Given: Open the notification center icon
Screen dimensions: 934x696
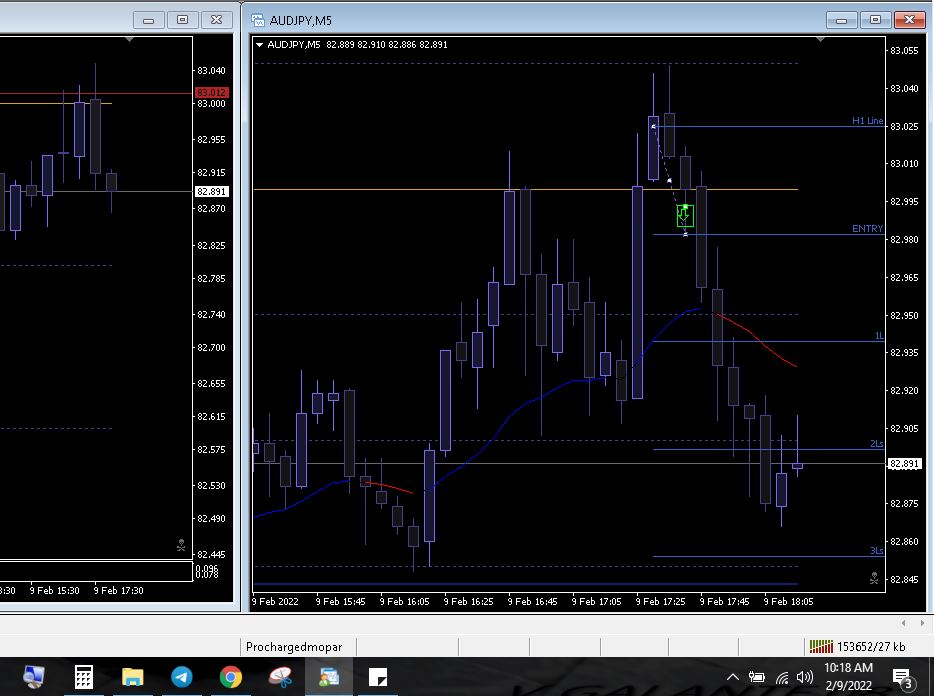Looking at the screenshot, I should (901, 677).
